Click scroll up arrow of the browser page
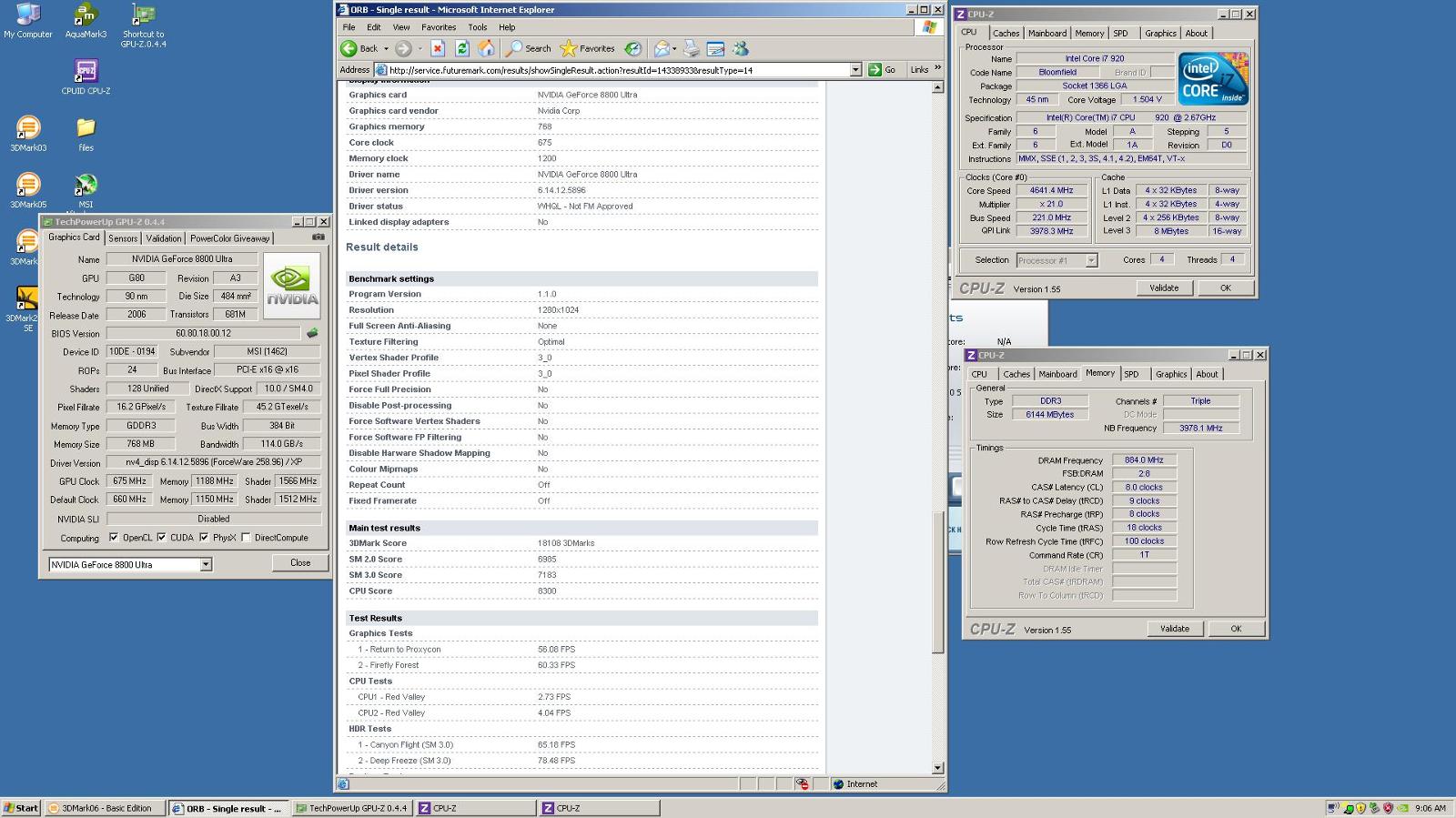Image resolution: width=1456 pixels, height=818 pixels. [x=937, y=87]
